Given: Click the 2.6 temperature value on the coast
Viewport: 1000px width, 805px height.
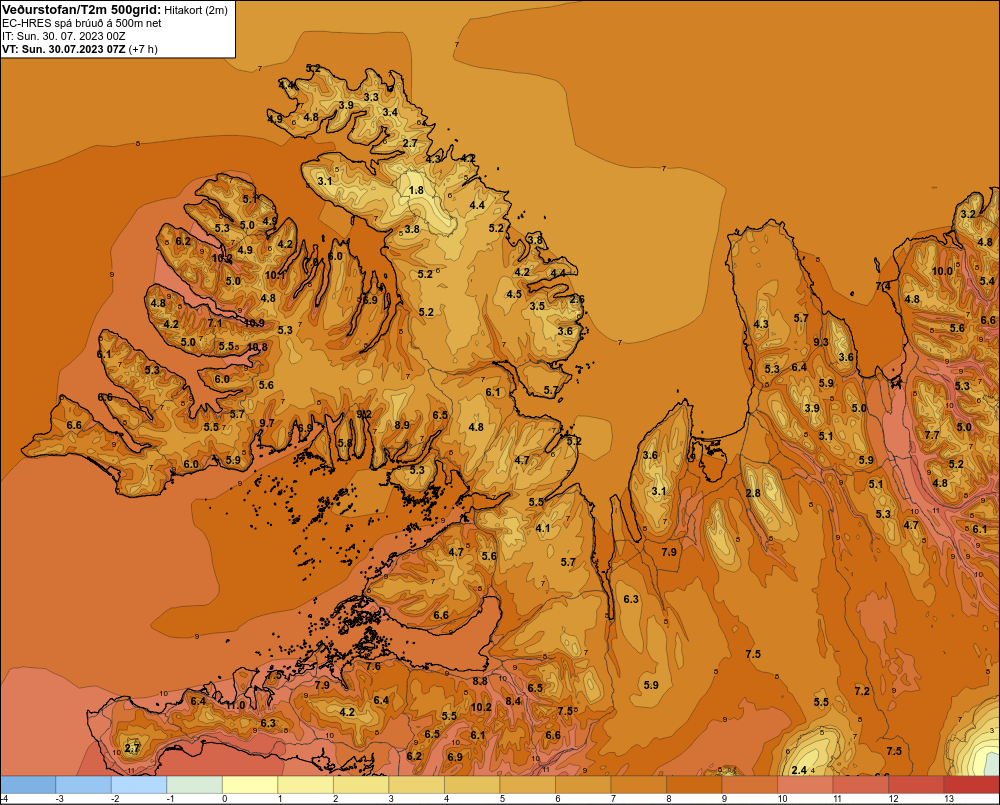Looking at the screenshot, I should (577, 299).
